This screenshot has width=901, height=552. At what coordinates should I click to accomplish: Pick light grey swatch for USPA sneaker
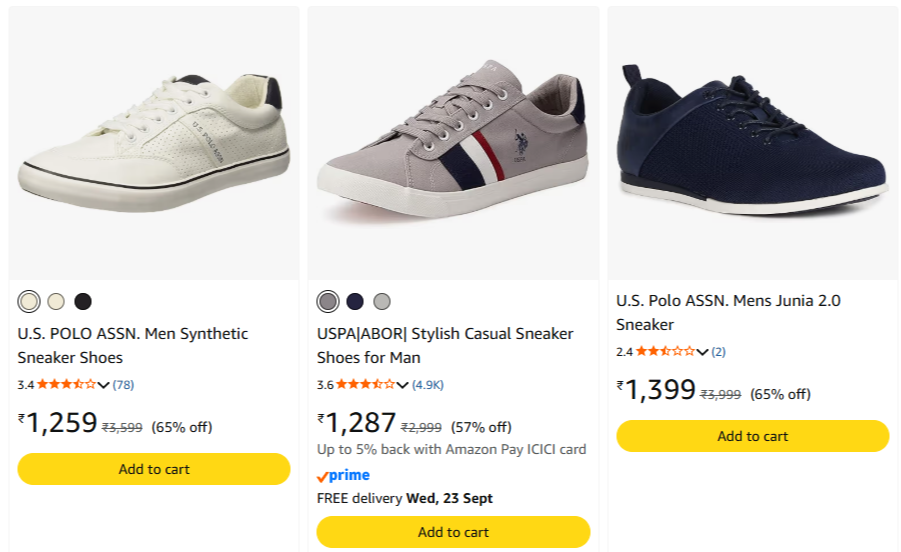(382, 302)
